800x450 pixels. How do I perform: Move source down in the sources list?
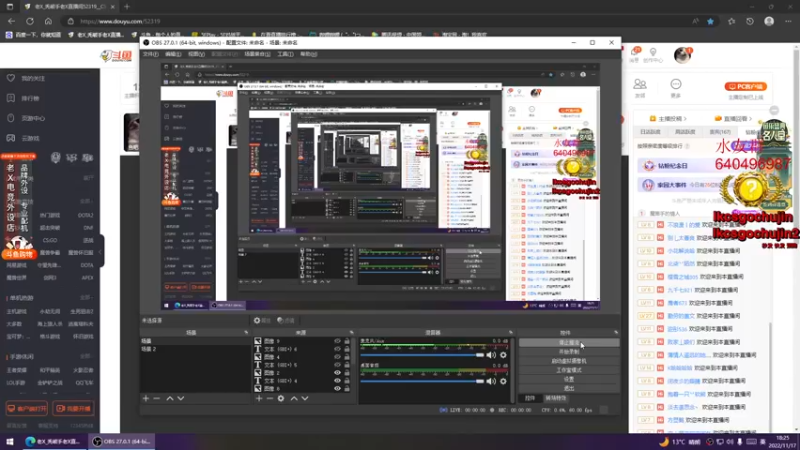click(x=305, y=398)
